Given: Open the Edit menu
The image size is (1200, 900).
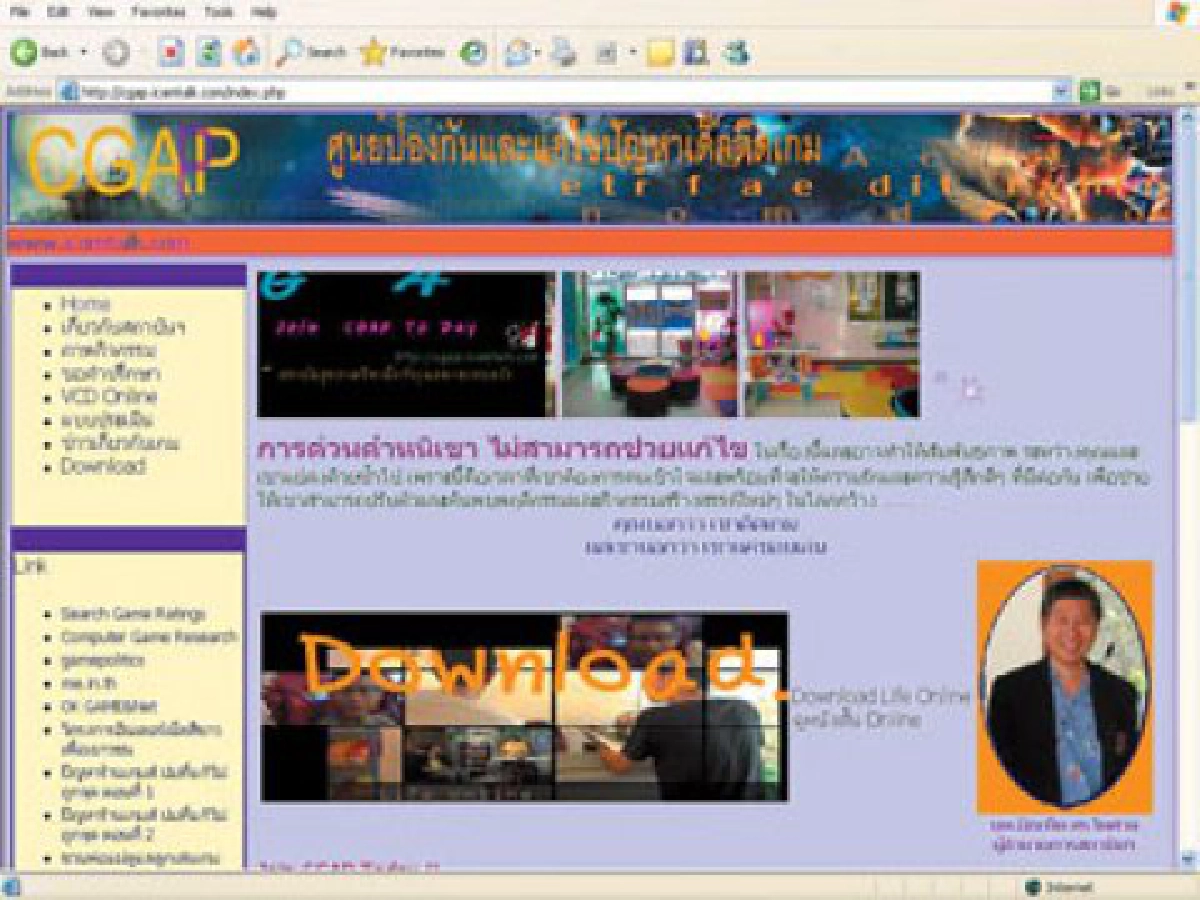Looking at the screenshot, I should click(57, 13).
